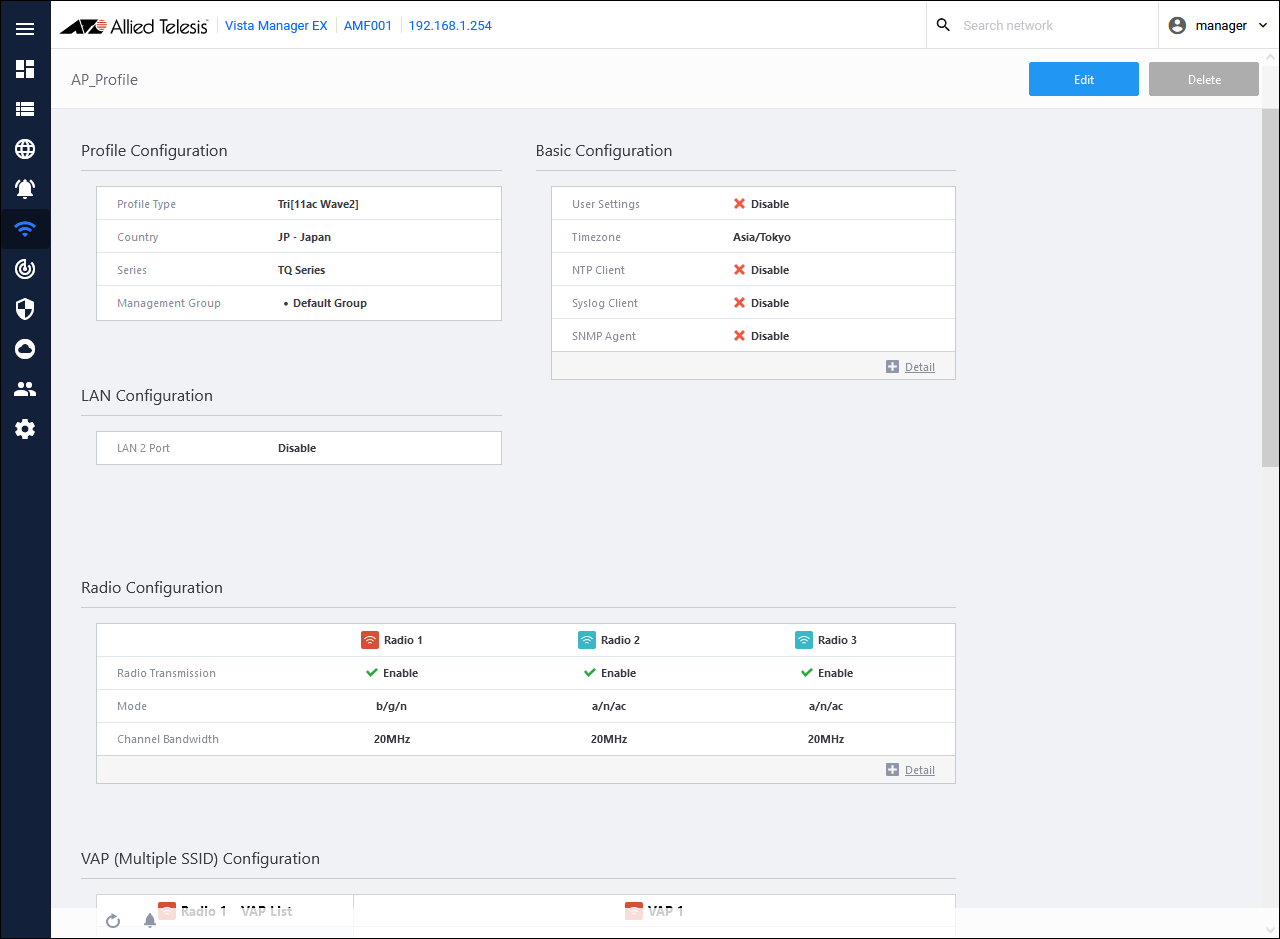Click the 192.168.1.254 address link

[x=450, y=26]
